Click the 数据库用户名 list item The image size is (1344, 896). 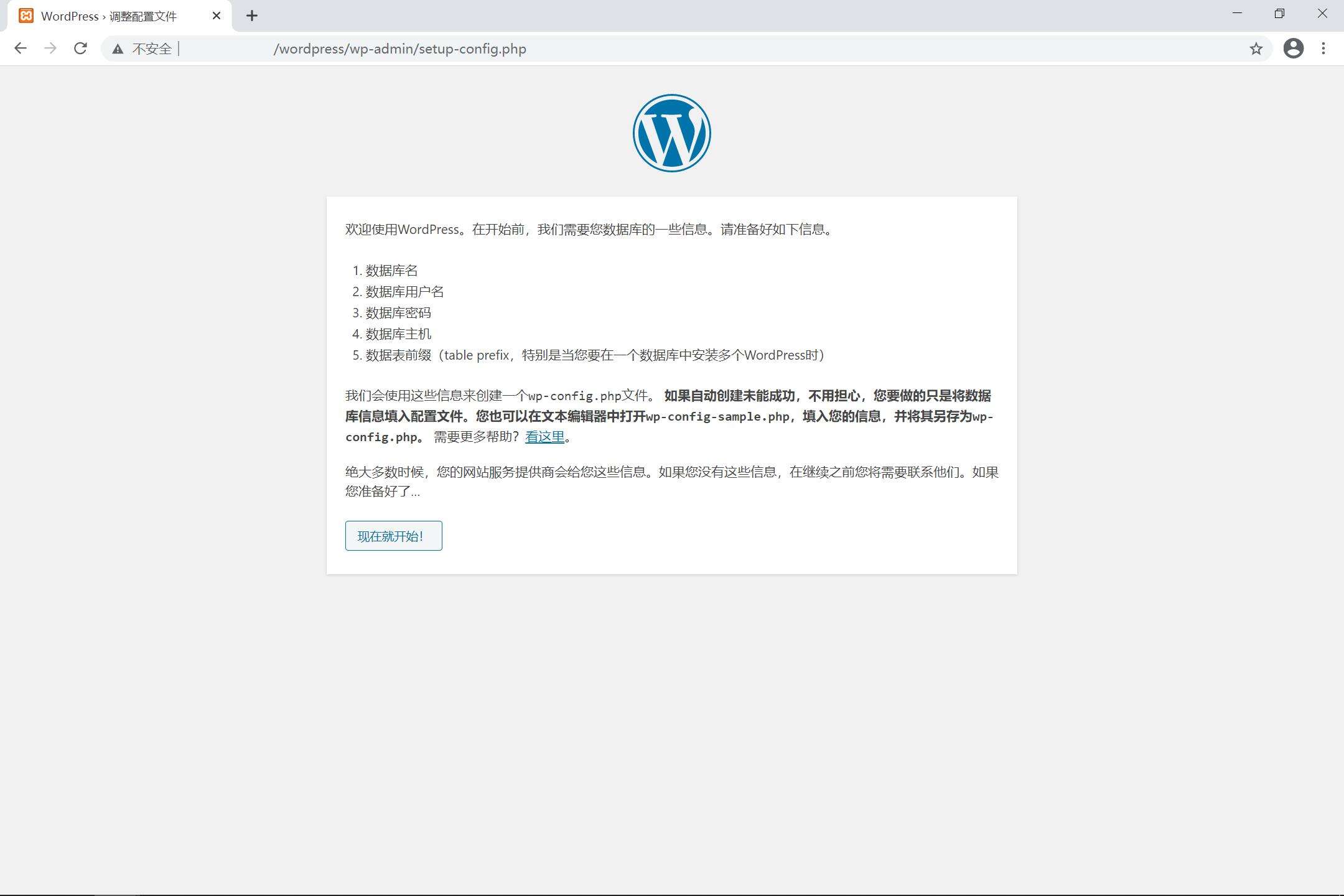click(x=404, y=292)
